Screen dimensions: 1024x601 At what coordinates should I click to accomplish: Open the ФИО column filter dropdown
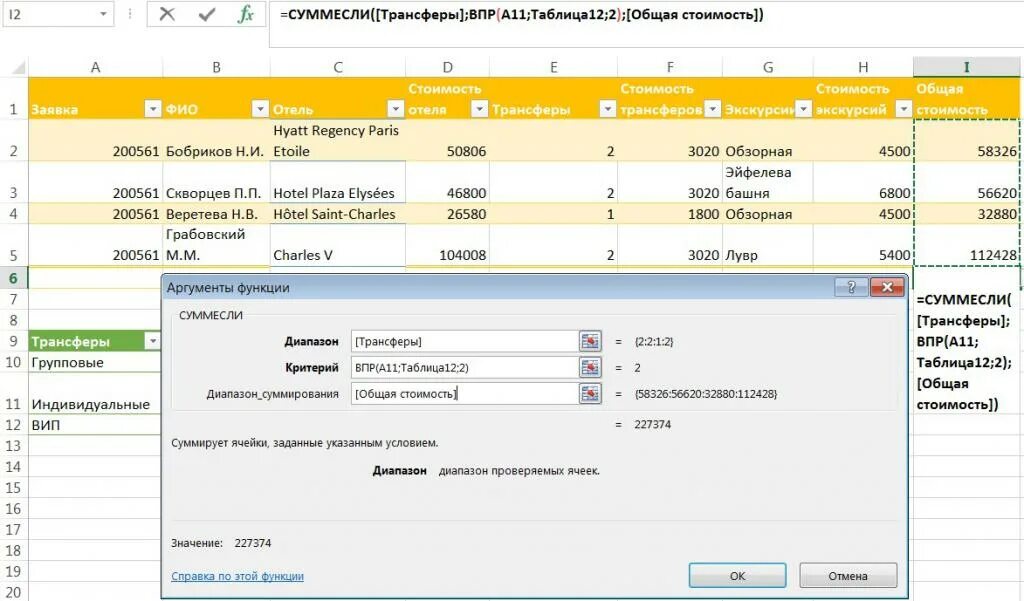click(260, 109)
